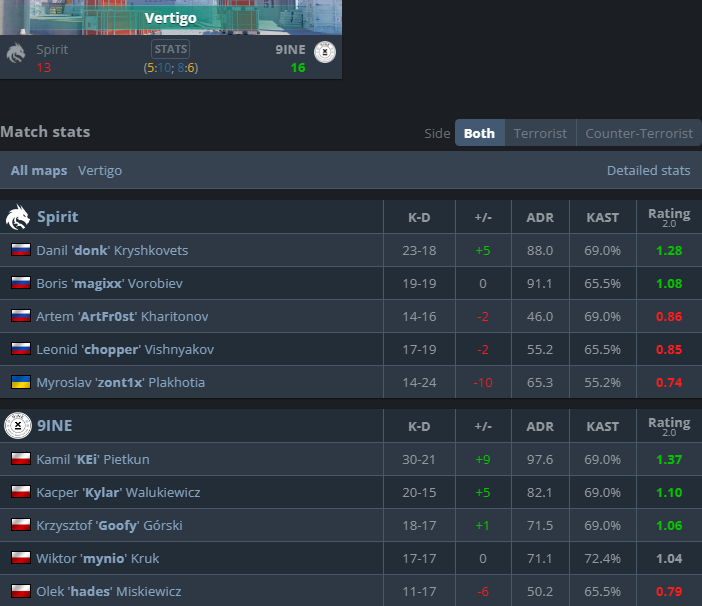Click magixx's 91.1 ADR value
The image size is (702, 606).
tap(539, 283)
